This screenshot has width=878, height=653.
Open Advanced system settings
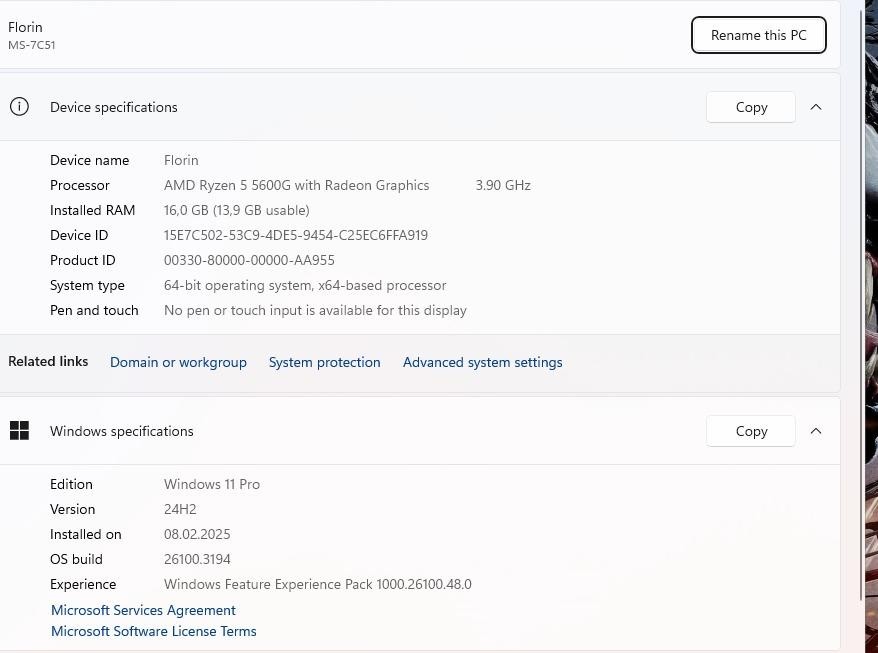tap(482, 362)
